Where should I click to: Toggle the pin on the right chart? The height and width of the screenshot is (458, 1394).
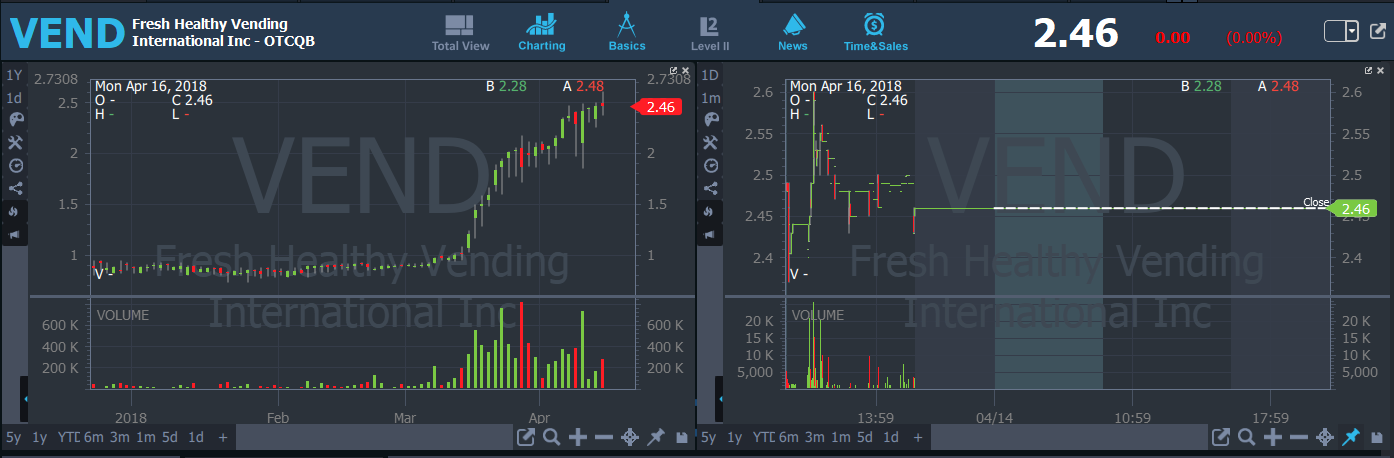pos(1351,437)
